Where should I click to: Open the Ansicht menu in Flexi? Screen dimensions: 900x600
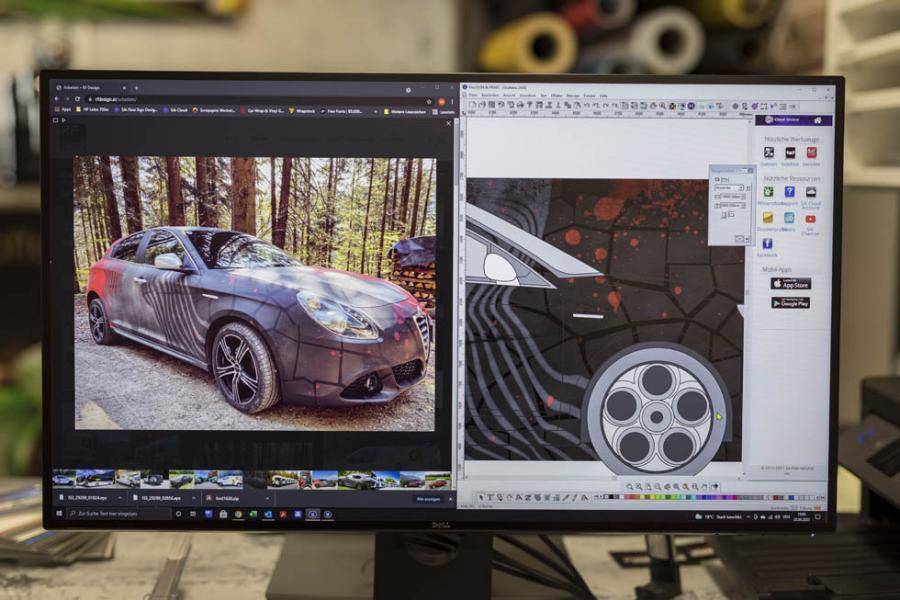pyautogui.click(x=509, y=95)
